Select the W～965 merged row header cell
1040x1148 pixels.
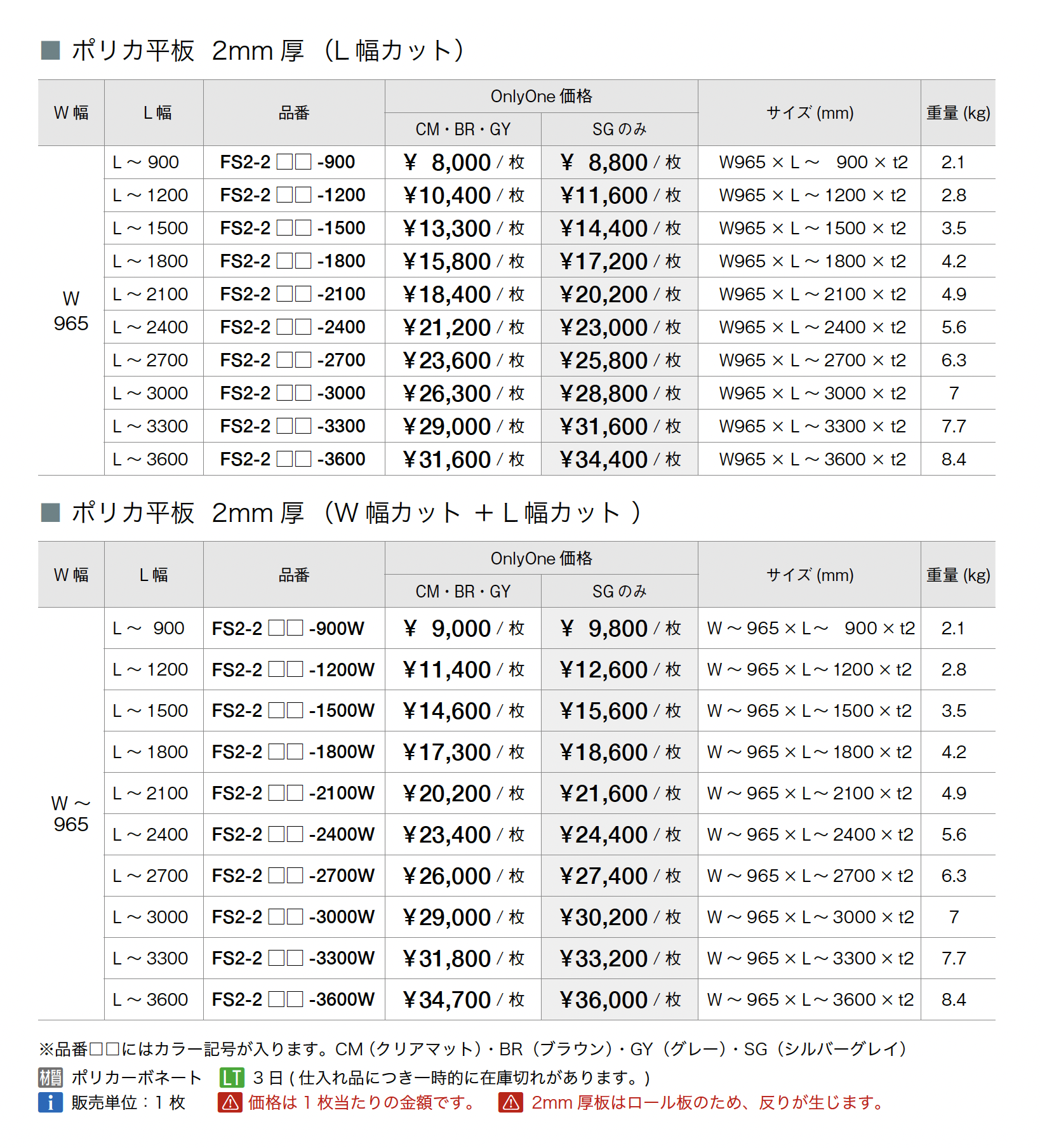click(x=71, y=814)
